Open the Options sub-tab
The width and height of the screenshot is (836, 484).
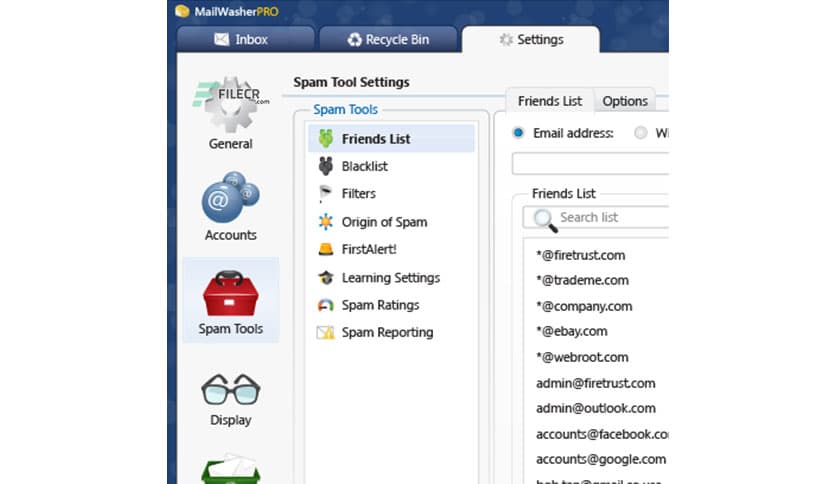625,101
